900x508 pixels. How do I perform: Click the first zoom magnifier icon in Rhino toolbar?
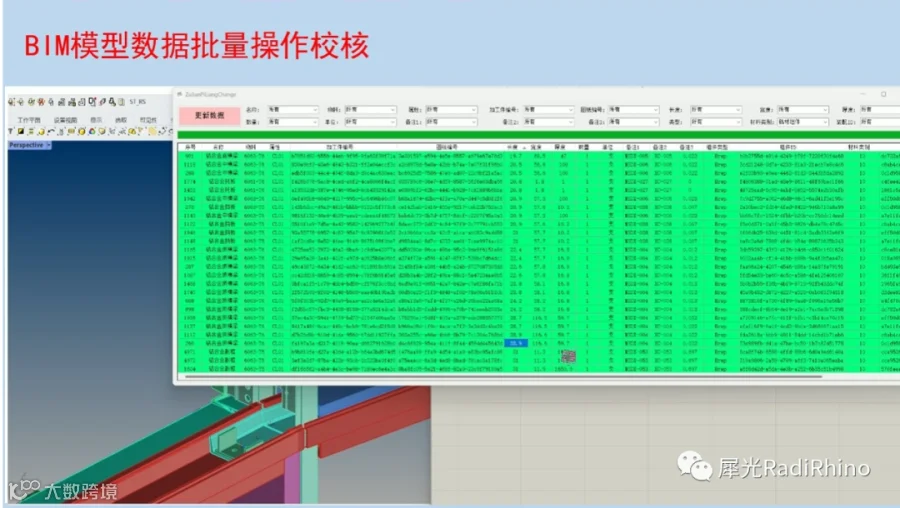[11, 102]
